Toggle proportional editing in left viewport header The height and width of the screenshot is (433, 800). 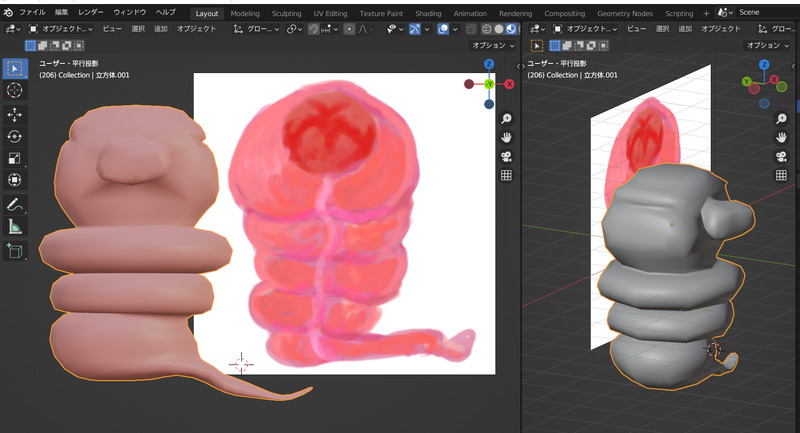[x=349, y=29]
